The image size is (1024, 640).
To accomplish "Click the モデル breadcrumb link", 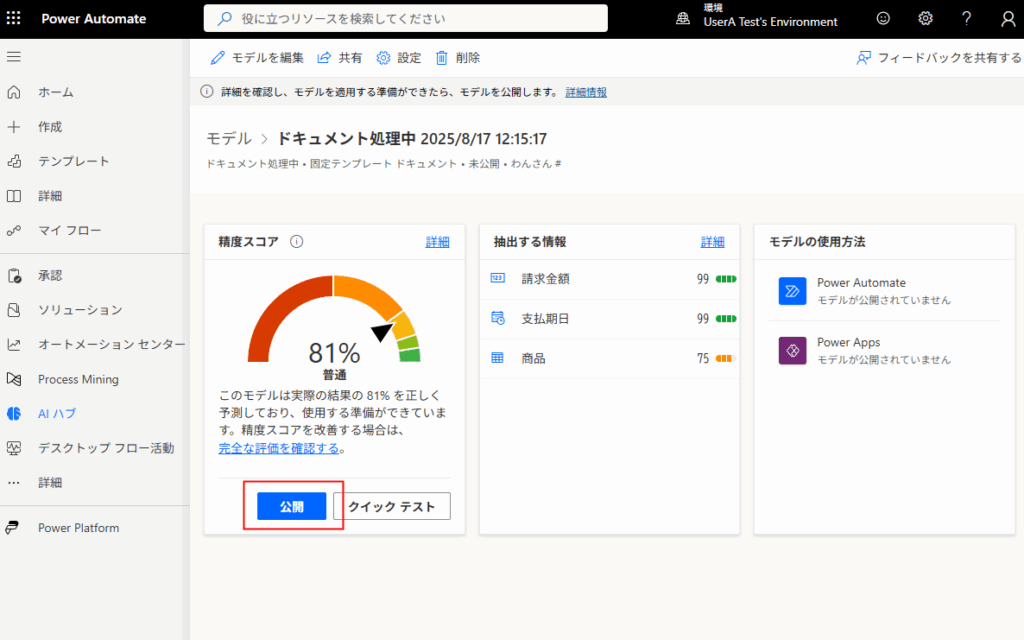I will point(229,138).
